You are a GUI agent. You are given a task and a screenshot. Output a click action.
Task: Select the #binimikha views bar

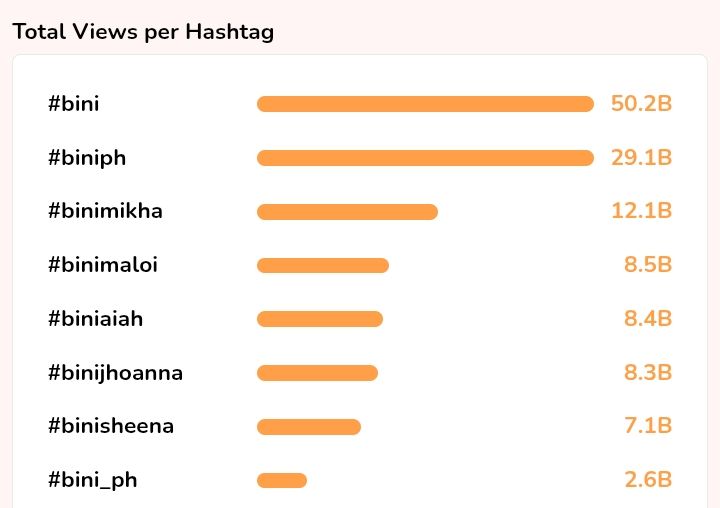tap(347, 212)
